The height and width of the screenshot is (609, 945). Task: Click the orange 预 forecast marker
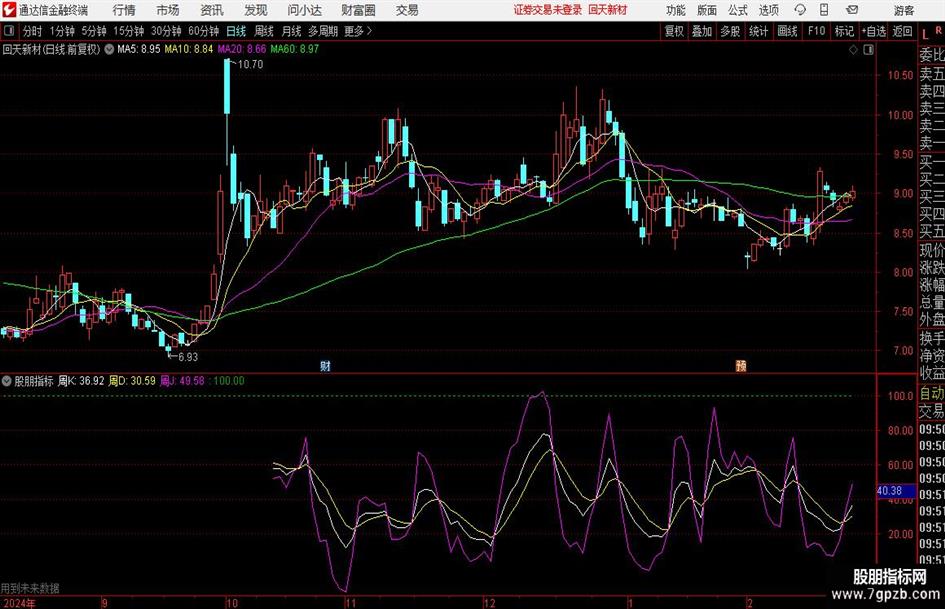[741, 365]
